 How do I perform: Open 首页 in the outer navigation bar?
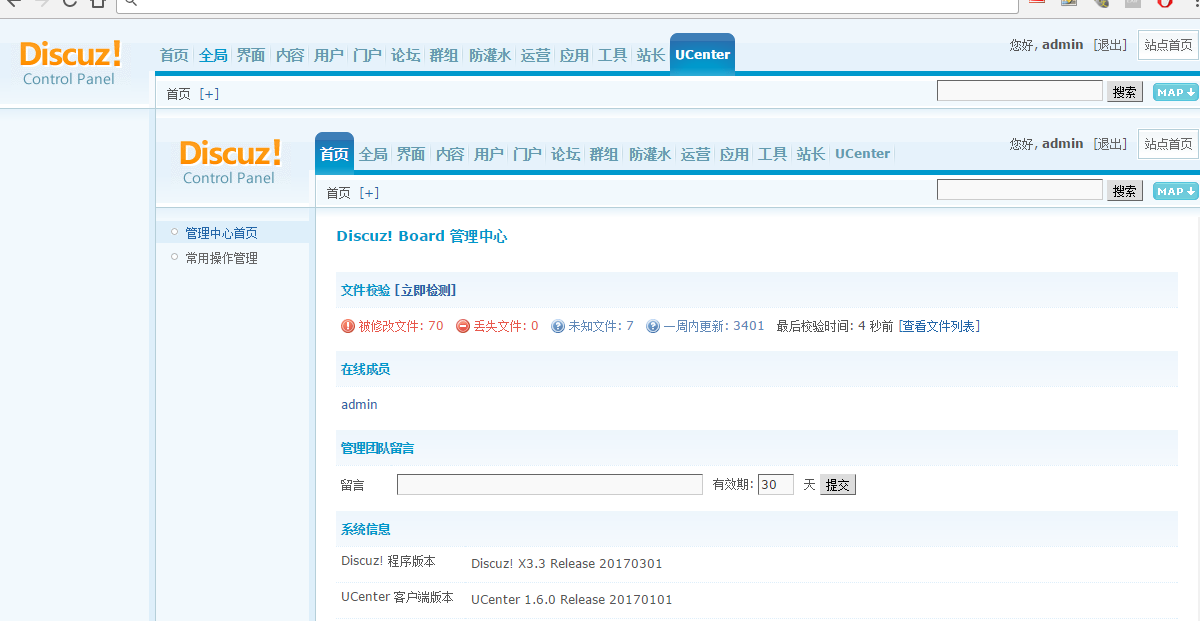[x=174, y=55]
